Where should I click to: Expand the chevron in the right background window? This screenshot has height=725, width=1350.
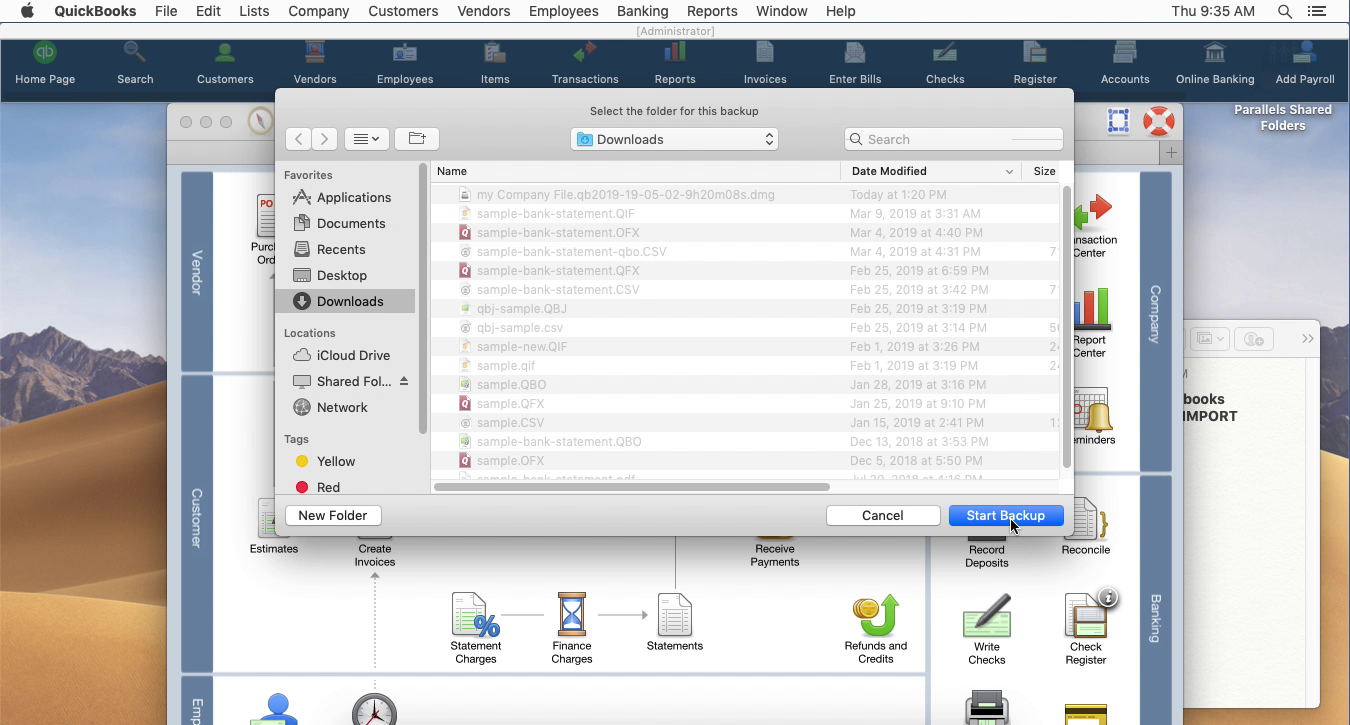click(1307, 339)
